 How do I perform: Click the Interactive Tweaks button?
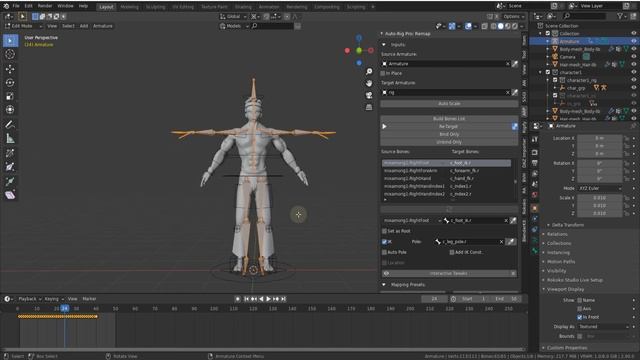449,273
